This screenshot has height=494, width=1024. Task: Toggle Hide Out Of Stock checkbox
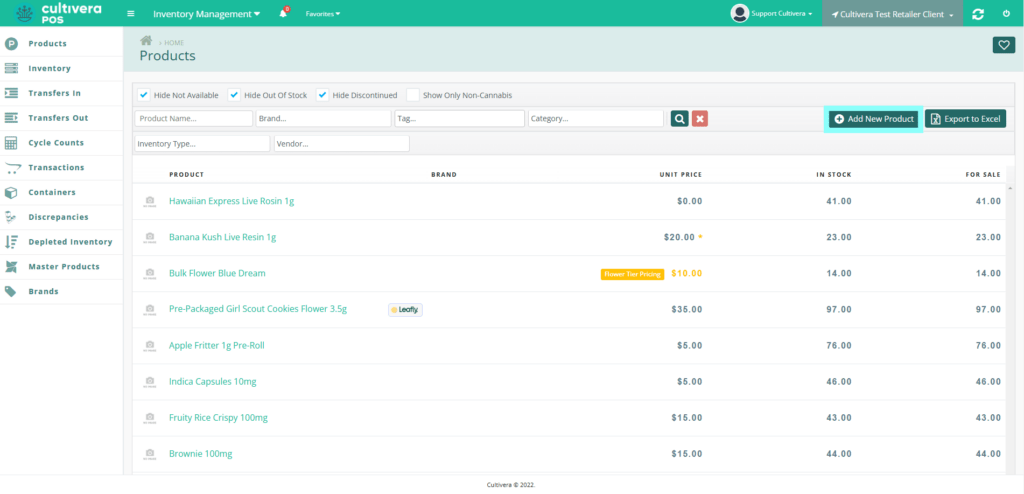(x=234, y=95)
